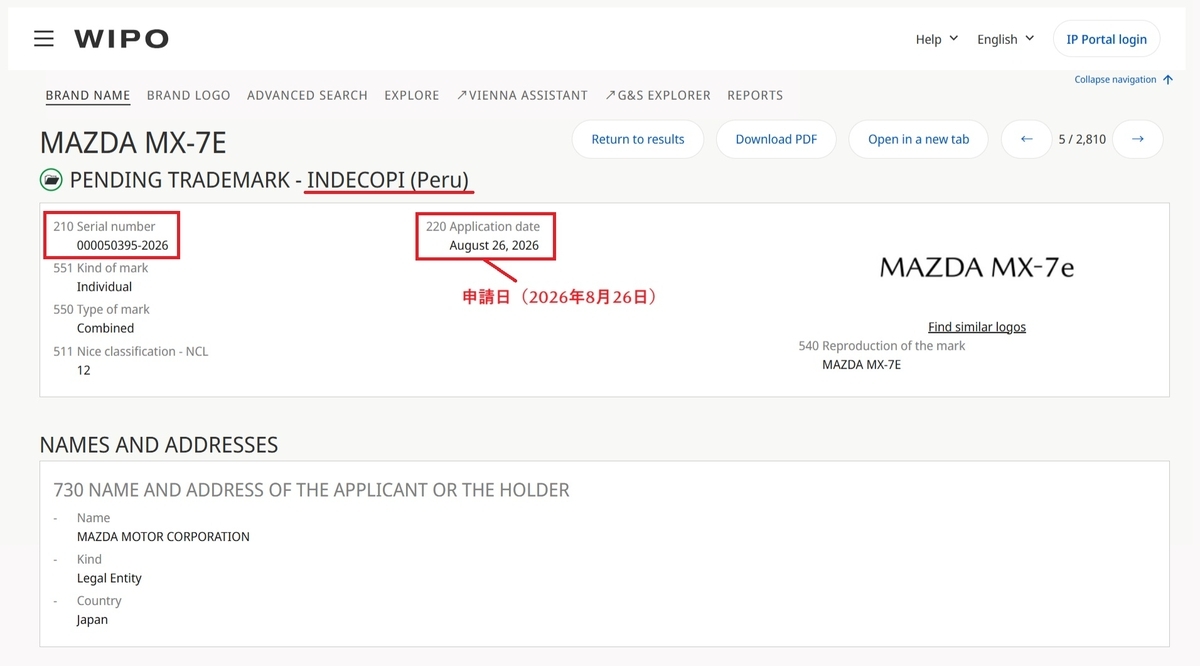Open the hamburger navigation menu

tap(43, 39)
